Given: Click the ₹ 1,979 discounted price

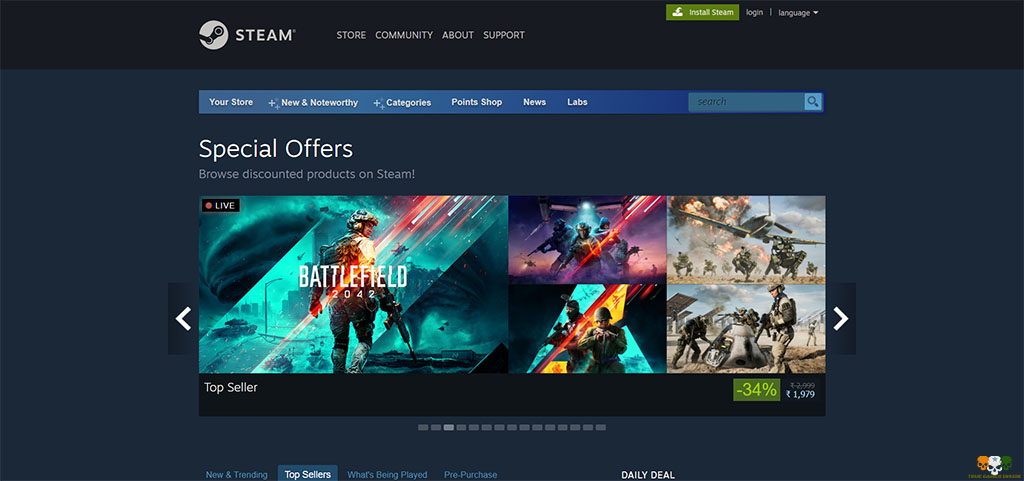Looking at the screenshot, I should pyautogui.click(x=800, y=394).
